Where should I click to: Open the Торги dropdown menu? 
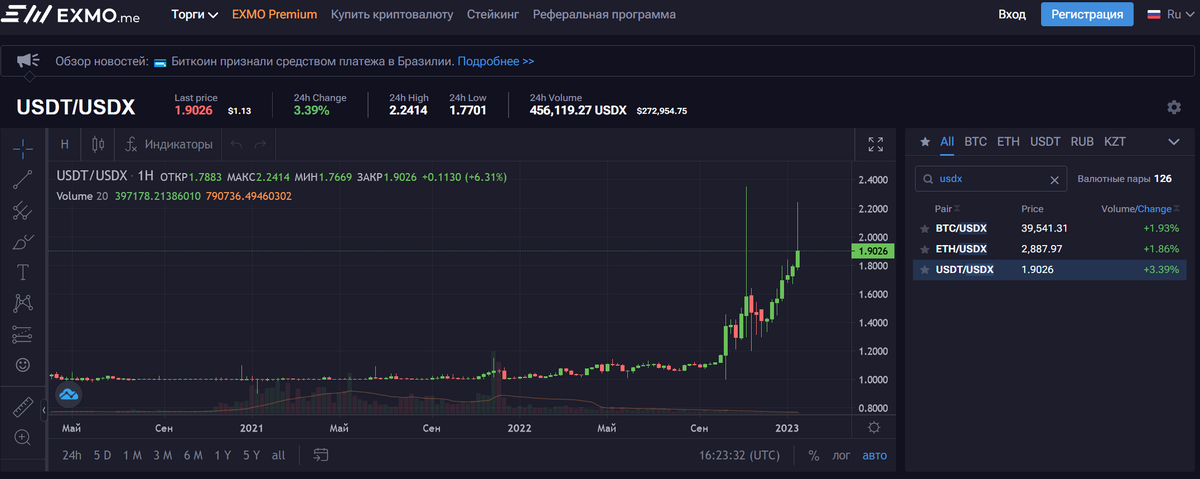(194, 15)
